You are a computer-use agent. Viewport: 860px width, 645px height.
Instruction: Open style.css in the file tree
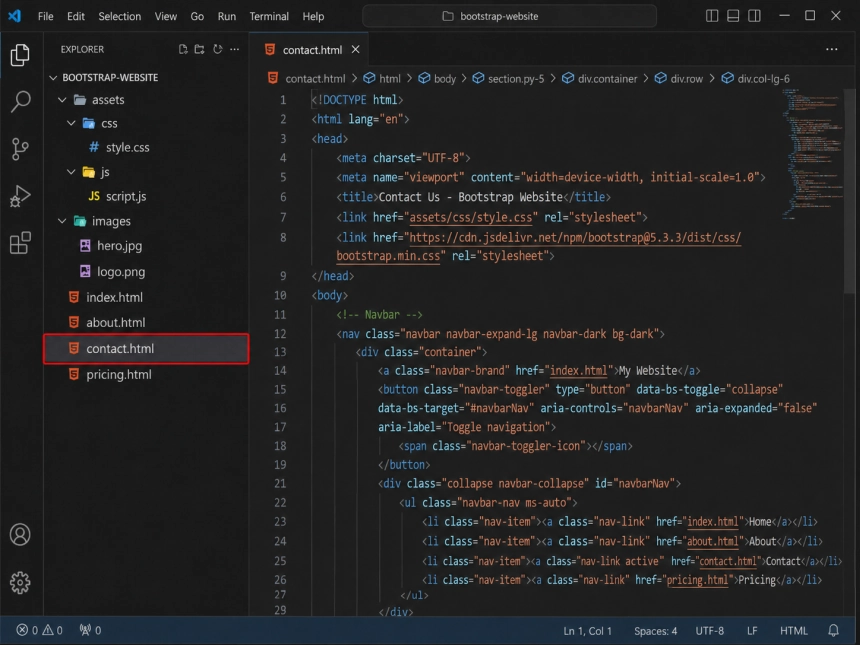(x=146, y=148)
